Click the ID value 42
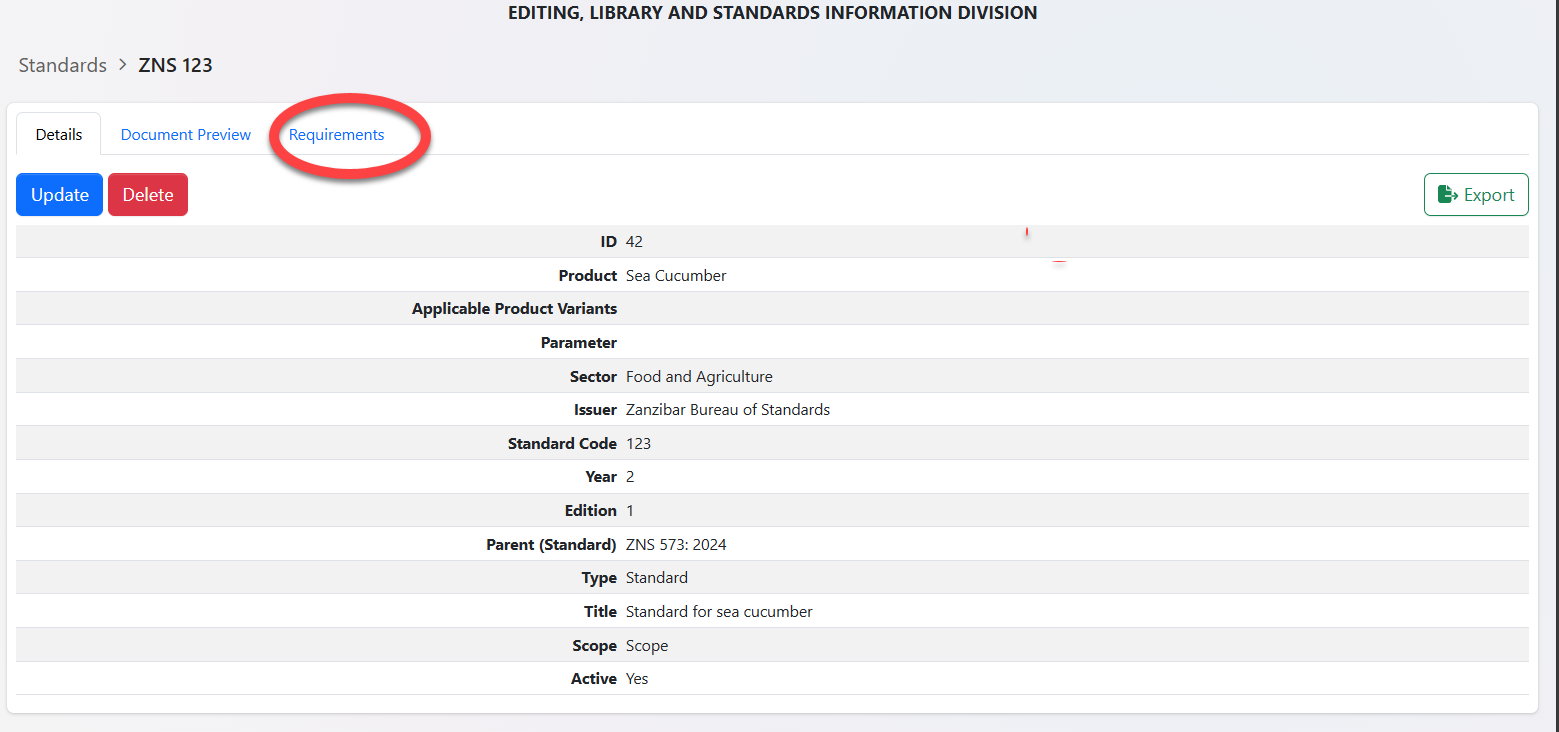Viewport: 1559px width, 732px height. coord(634,242)
